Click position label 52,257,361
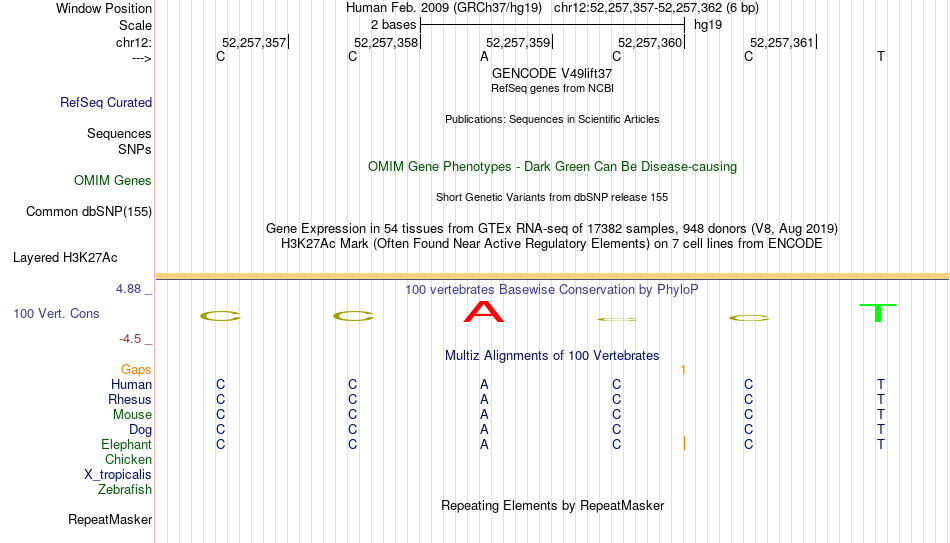950x543 pixels. [x=782, y=42]
